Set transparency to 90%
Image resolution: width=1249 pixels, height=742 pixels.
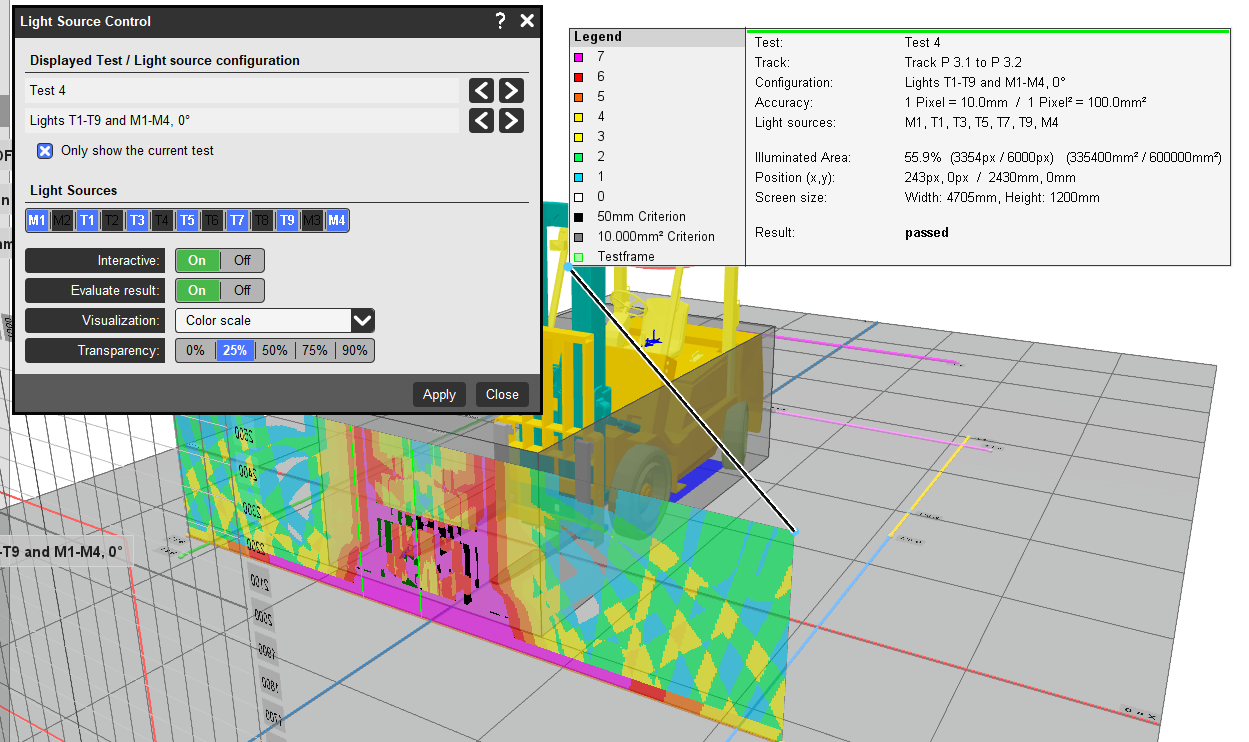[x=354, y=351]
